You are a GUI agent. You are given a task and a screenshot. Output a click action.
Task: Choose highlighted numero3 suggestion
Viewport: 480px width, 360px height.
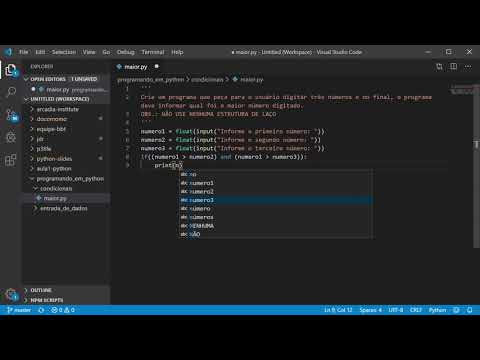(276, 200)
